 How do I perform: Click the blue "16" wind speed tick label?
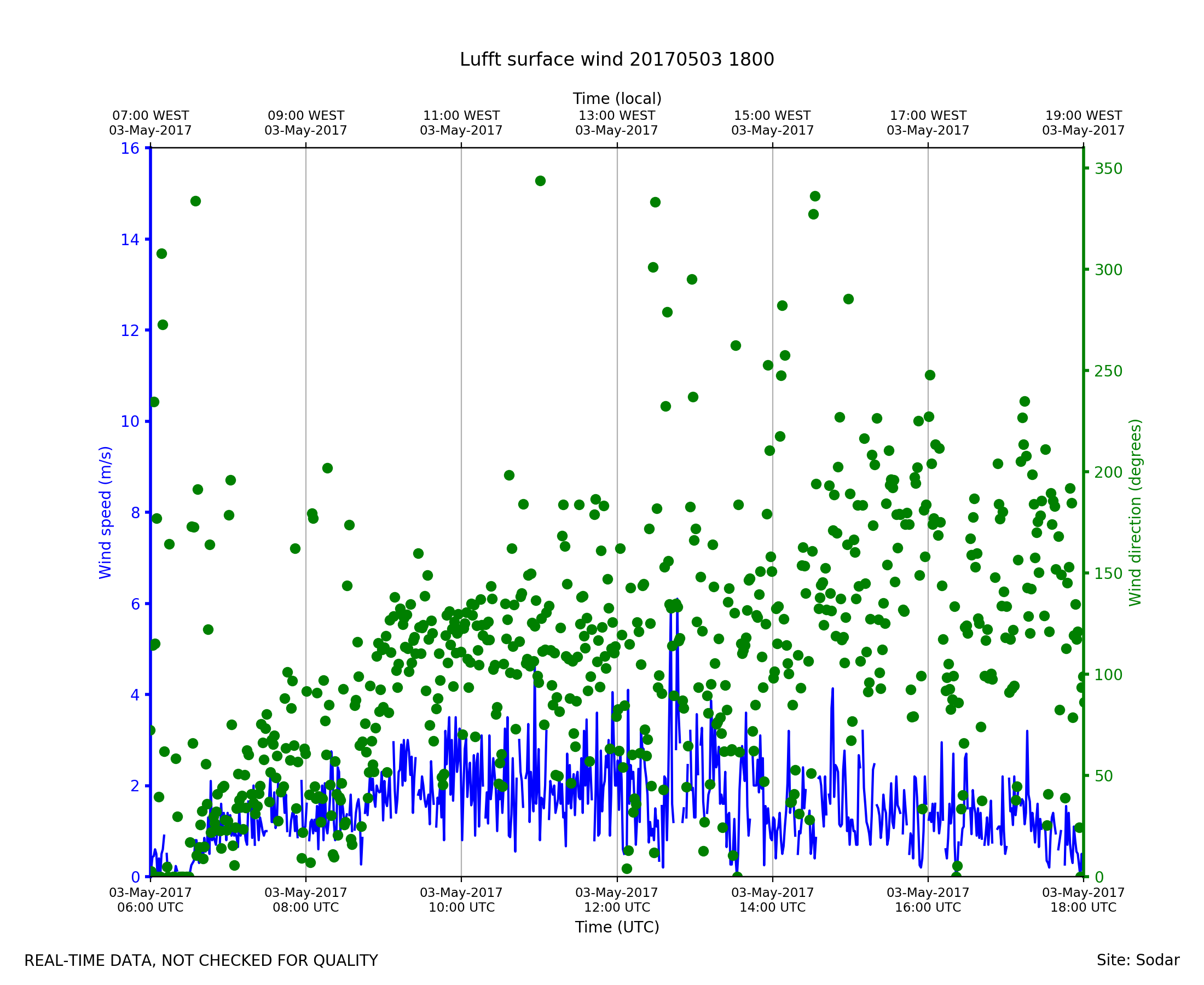[130, 149]
